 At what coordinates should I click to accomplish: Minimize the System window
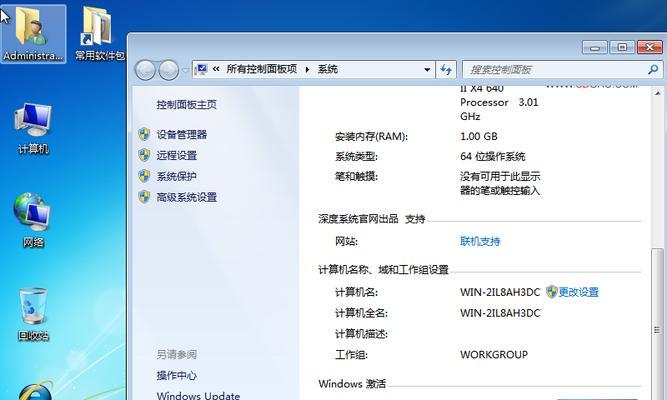pyautogui.click(x=595, y=47)
